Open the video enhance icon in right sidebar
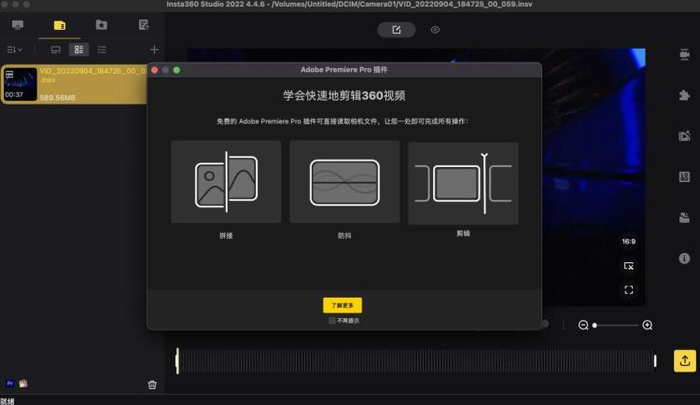Viewport: 700px width, 405px height. [x=684, y=136]
